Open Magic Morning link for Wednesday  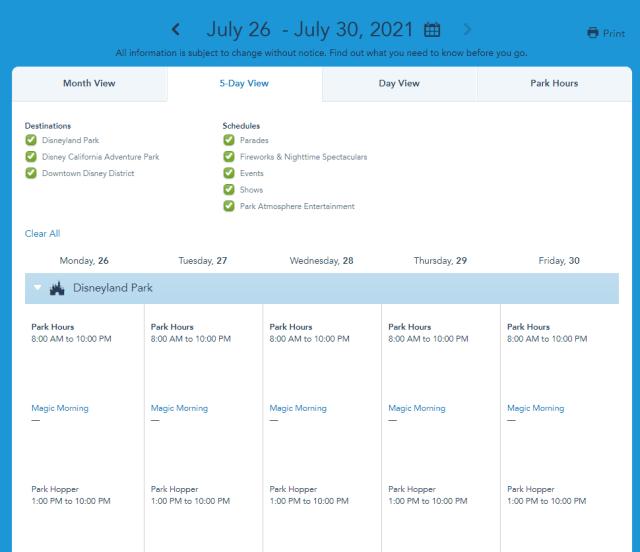(x=298, y=408)
